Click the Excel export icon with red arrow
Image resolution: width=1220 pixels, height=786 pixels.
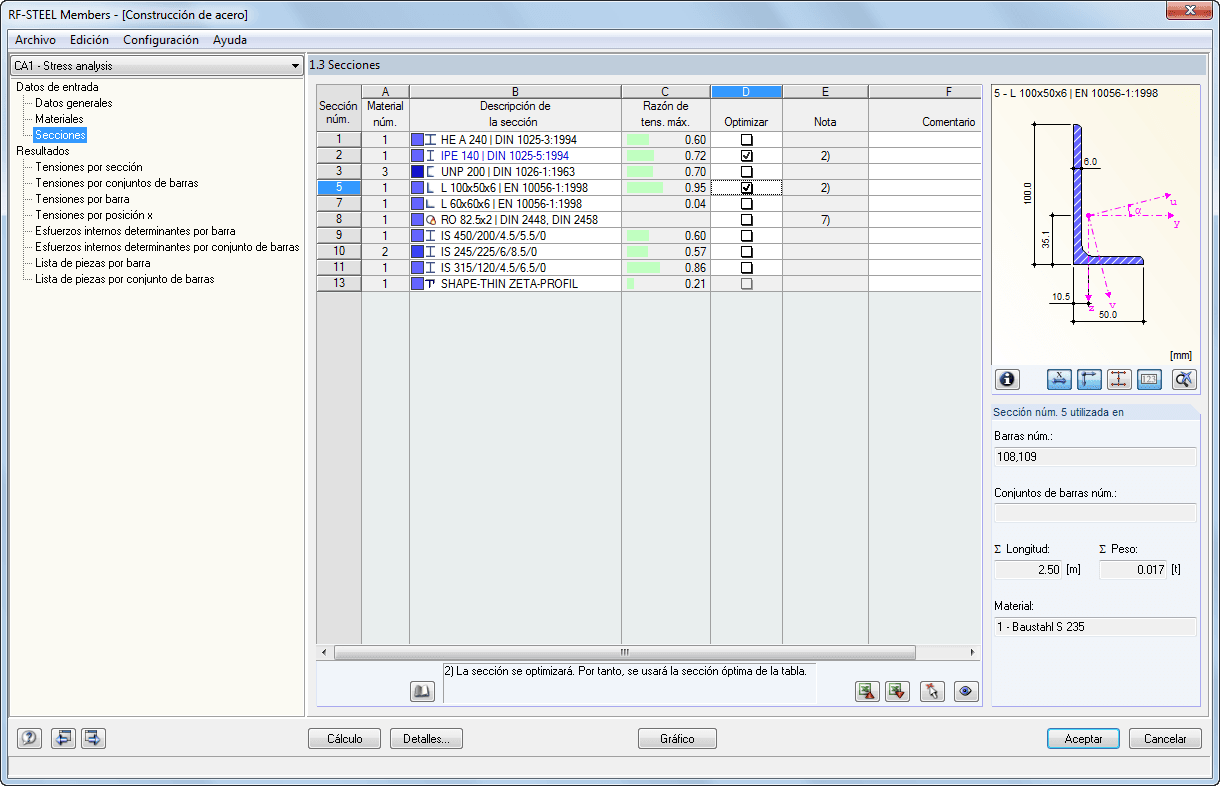coord(868,691)
